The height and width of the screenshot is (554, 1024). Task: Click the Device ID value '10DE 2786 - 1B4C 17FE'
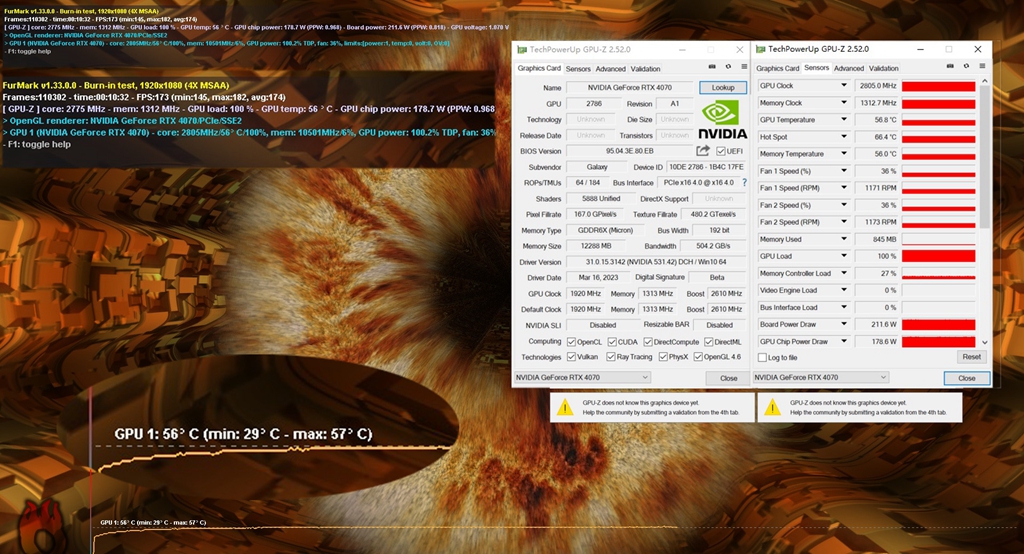pos(706,167)
